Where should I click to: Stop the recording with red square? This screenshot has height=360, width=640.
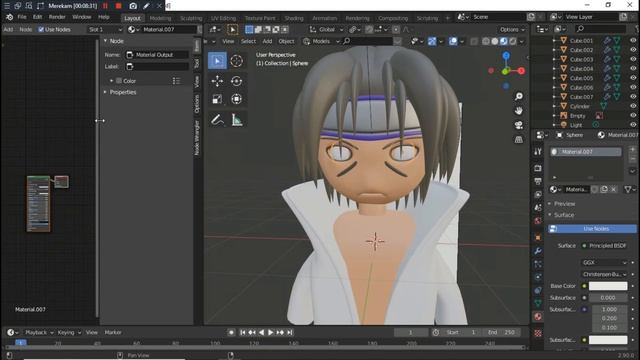(x=118, y=6)
